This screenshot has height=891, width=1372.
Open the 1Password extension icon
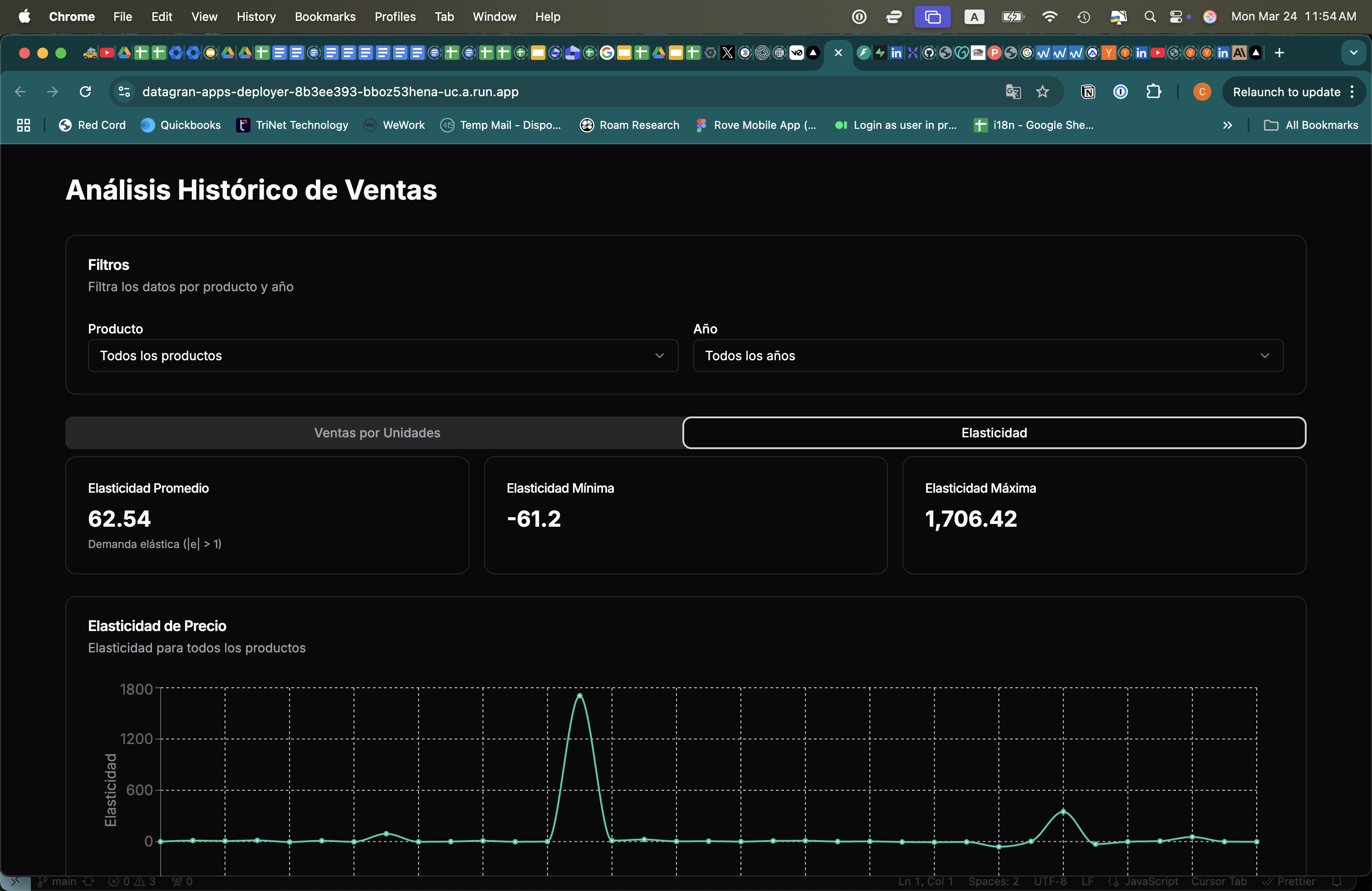[1120, 92]
